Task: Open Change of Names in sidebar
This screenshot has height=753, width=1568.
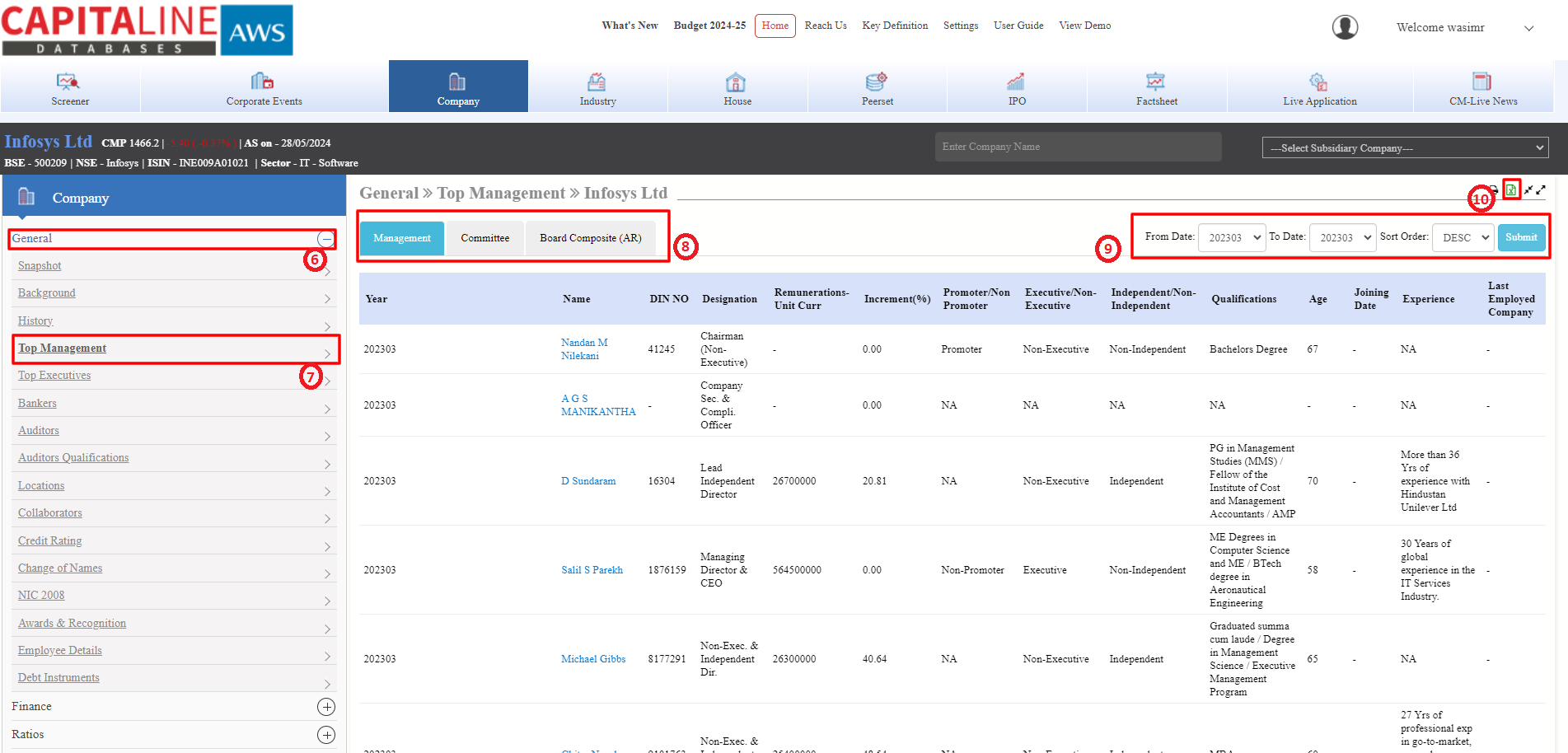Action: (x=60, y=568)
